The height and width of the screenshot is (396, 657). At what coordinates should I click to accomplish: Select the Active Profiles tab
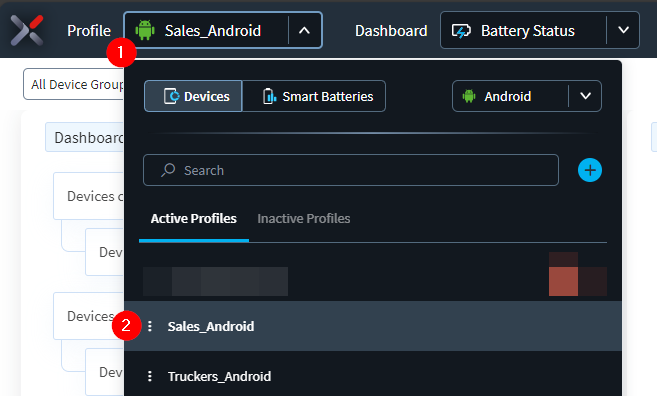pyautogui.click(x=194, y=219)
